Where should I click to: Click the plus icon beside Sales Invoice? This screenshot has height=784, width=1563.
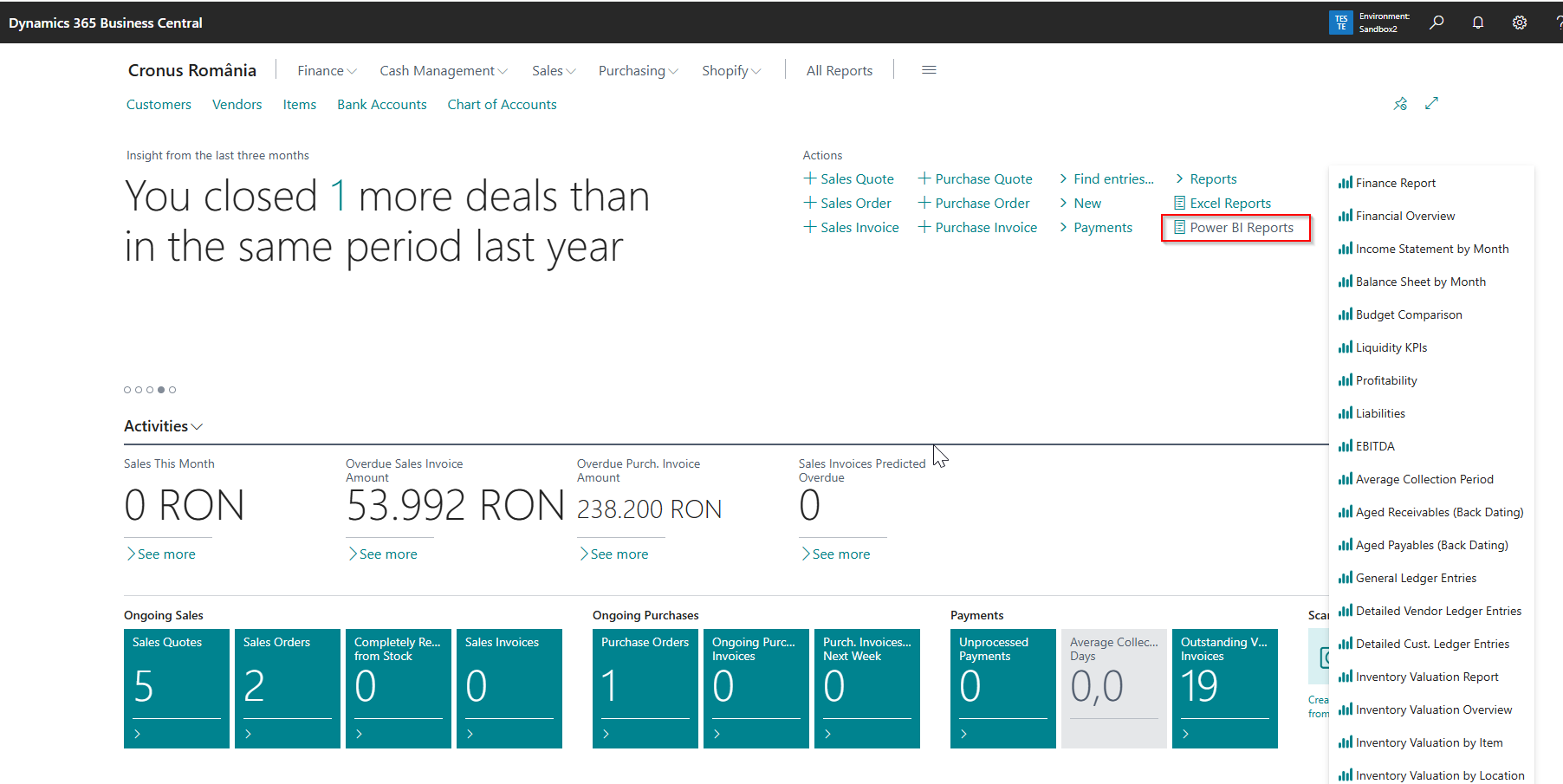pyautogui.click(x=810, y=227)
